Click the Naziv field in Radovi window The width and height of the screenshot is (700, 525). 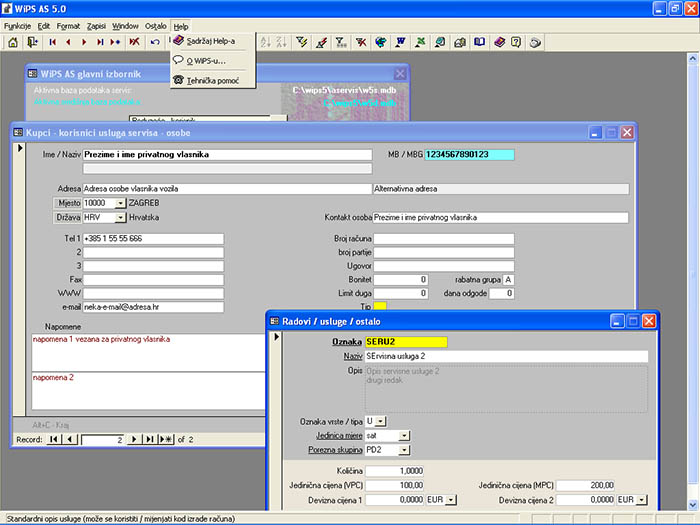(x=507, y=356)
